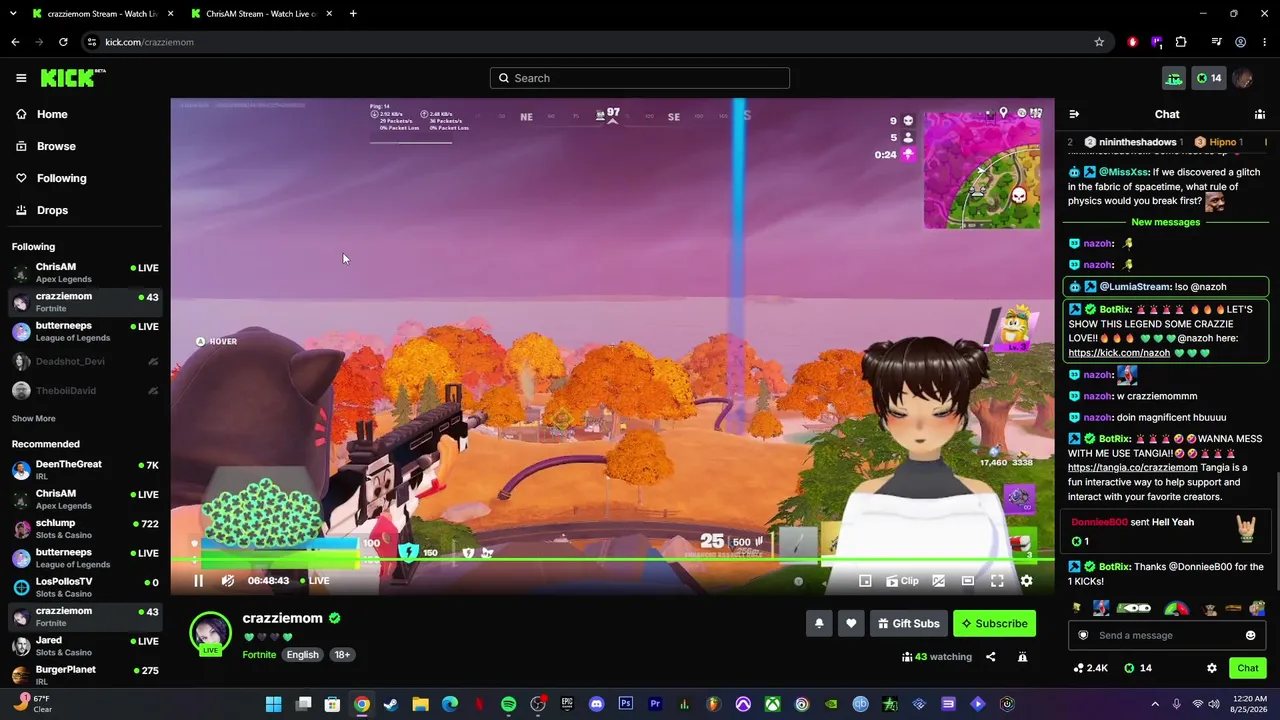Toggle notifications bell for crazziemom
1280x720 pixels.
point(819,624)
